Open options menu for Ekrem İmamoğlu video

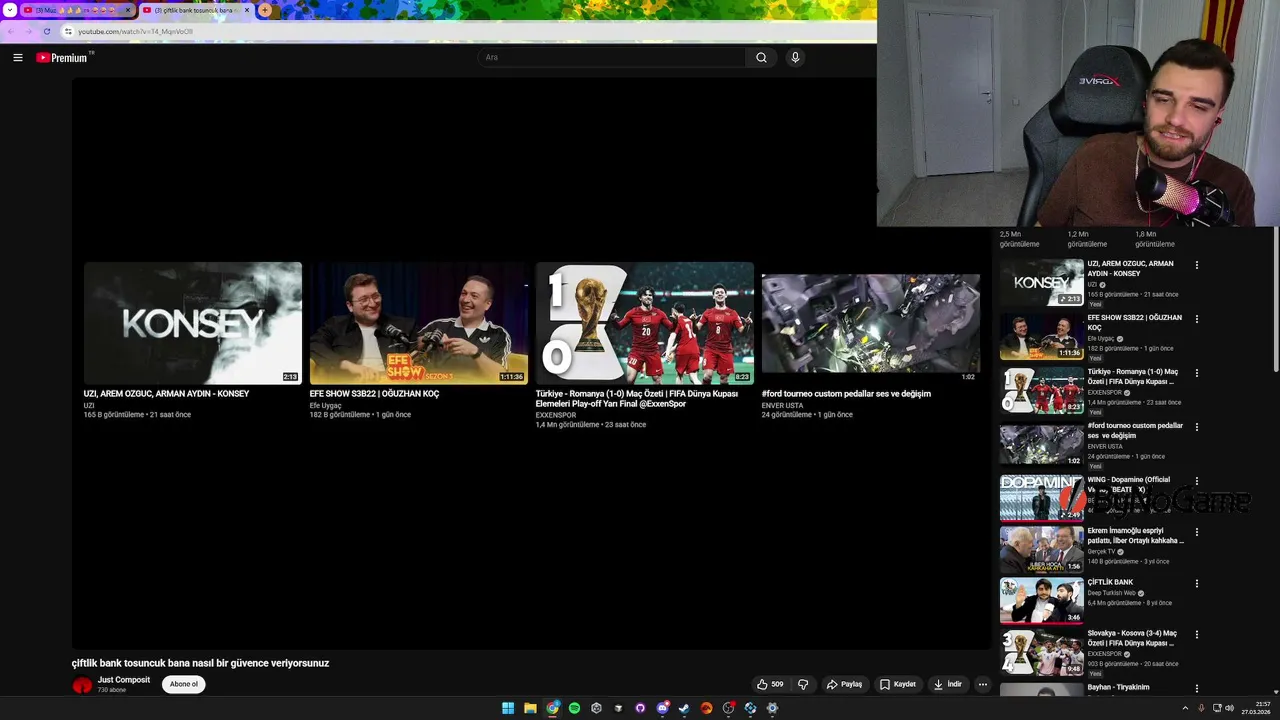pos(1196,532)
